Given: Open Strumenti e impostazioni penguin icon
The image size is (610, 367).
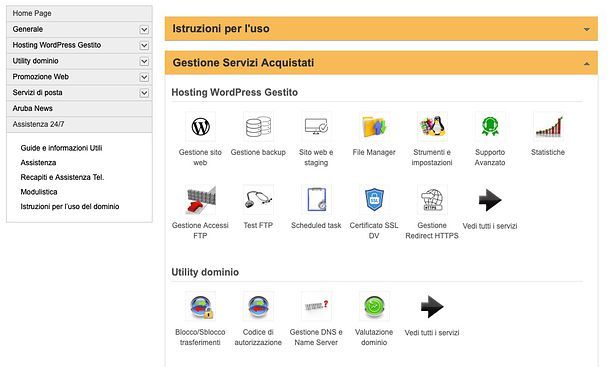Looking at the screenshot, I should 432,126.
